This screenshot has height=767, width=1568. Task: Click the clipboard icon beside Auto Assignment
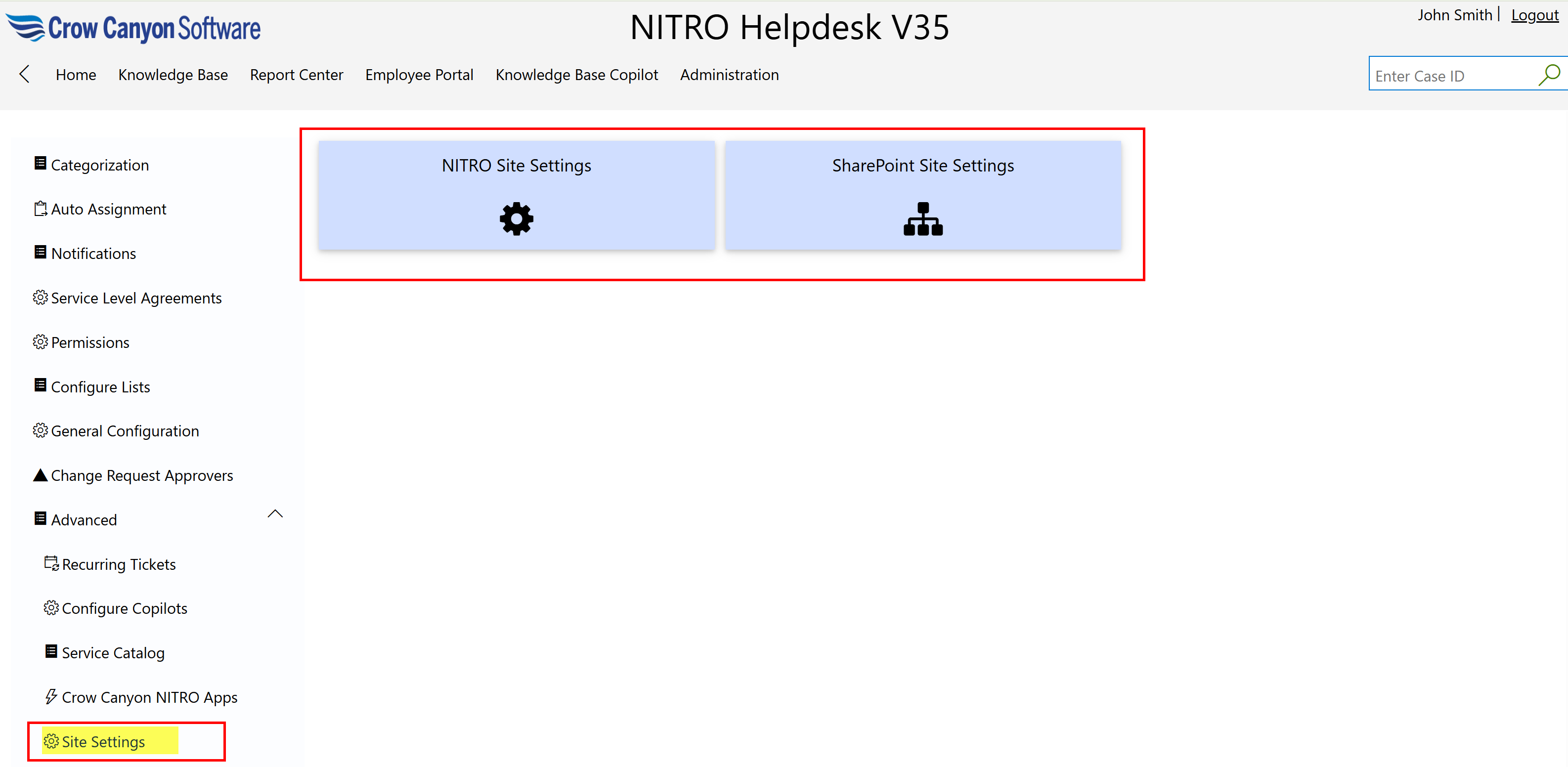(x=40, y=209)
